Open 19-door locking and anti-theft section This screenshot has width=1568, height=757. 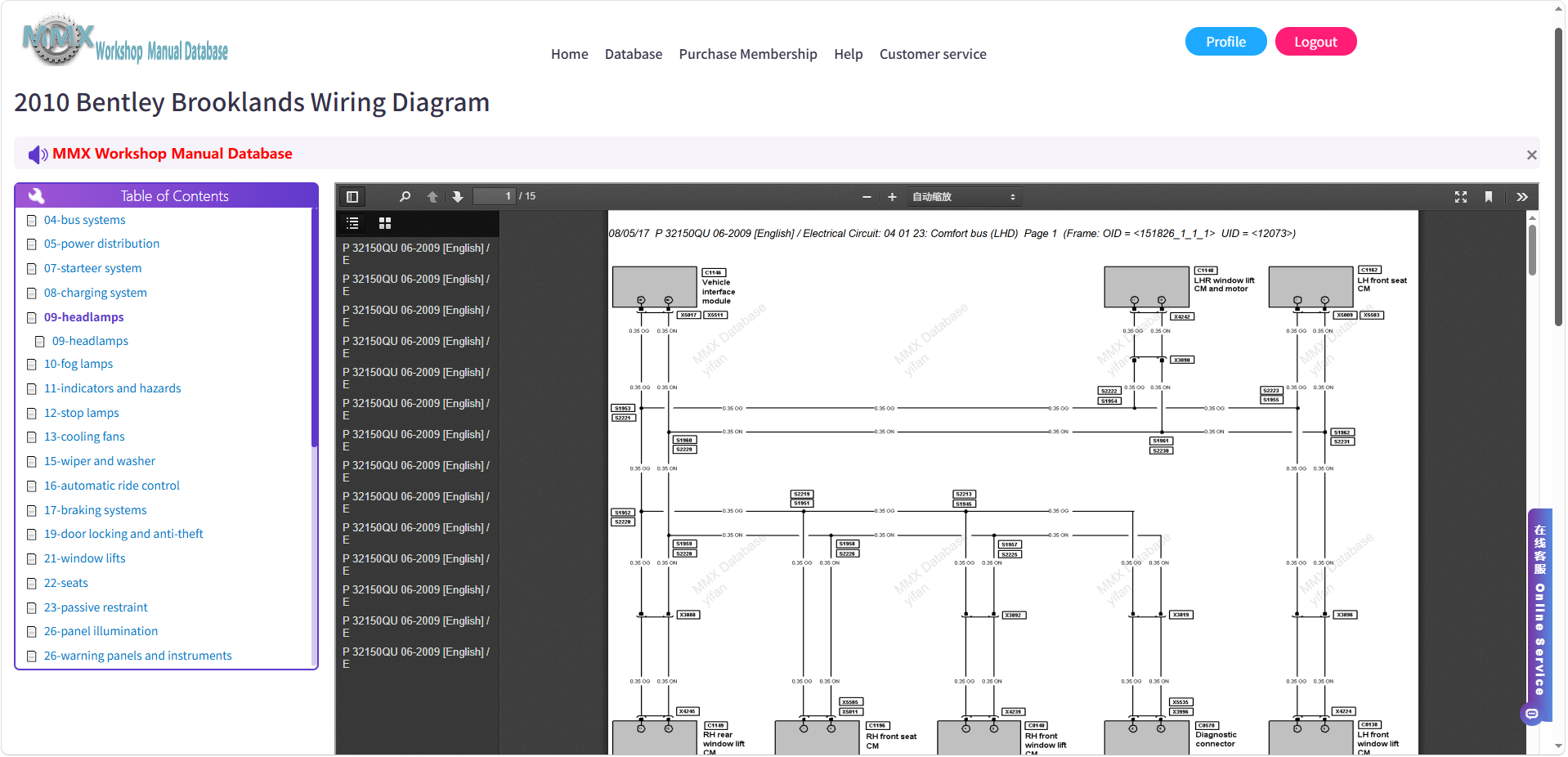123,534
